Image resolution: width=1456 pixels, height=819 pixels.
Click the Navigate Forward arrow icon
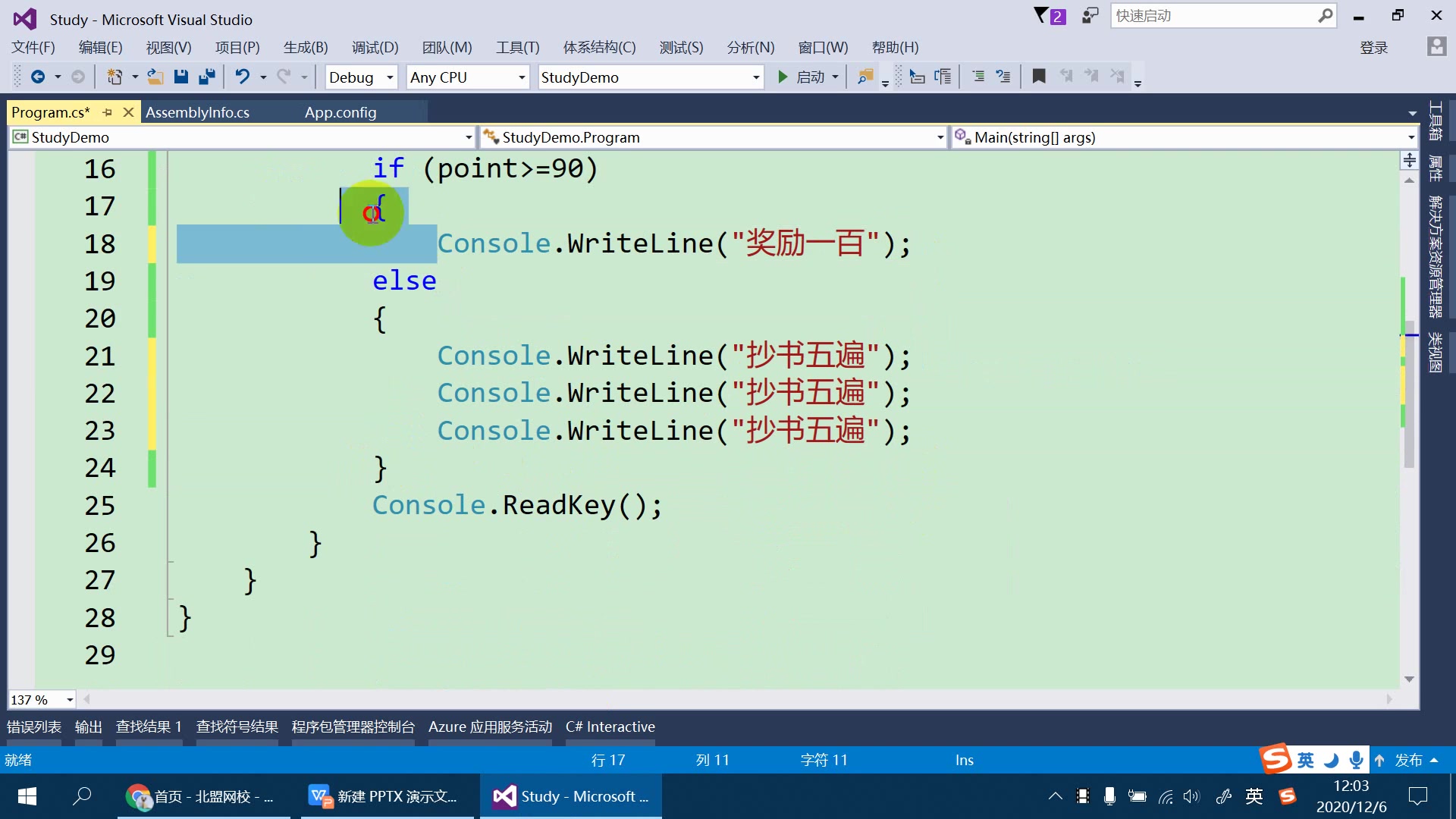(78, 77)
